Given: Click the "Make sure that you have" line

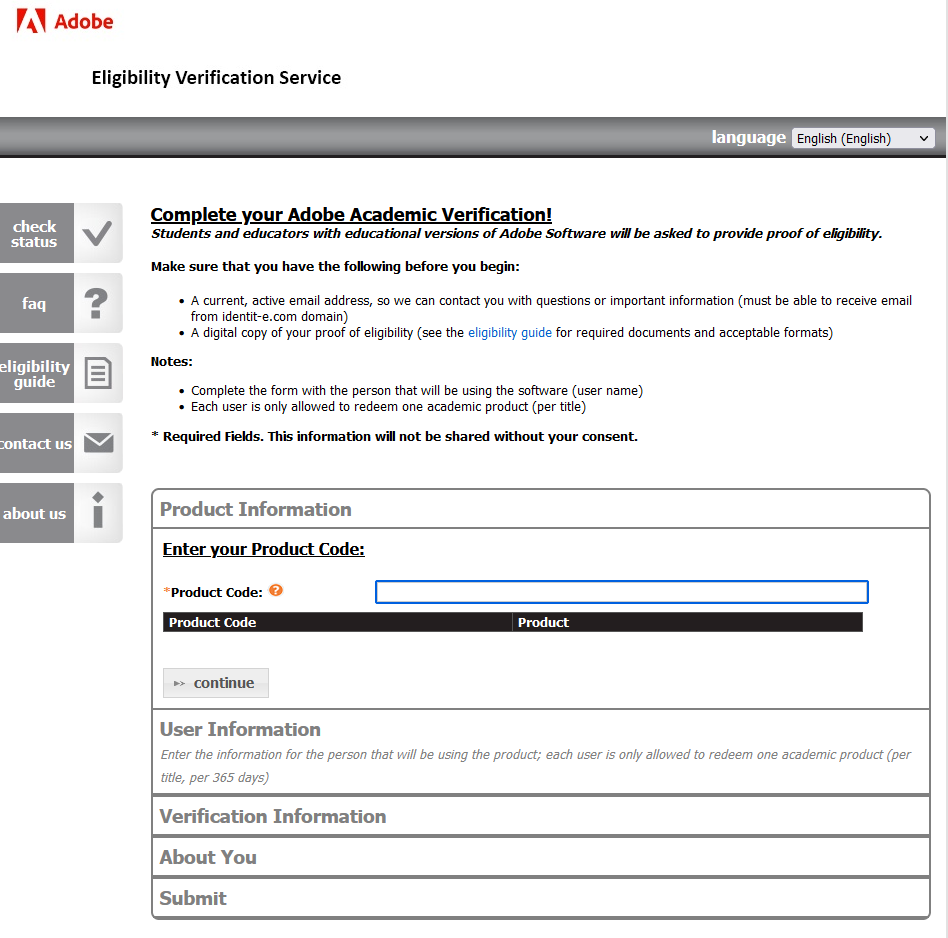Looking at the screenshot, I should click(335, 267).
